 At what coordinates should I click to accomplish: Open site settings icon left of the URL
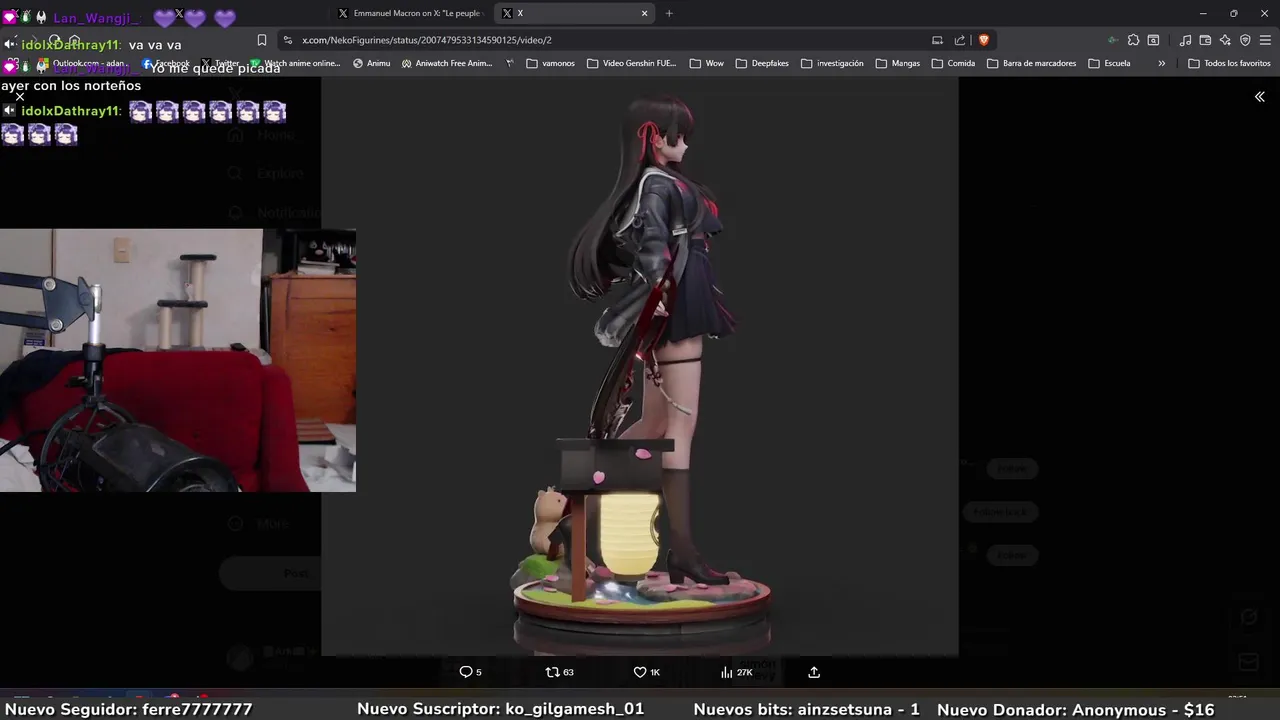[x=288, y=40]
